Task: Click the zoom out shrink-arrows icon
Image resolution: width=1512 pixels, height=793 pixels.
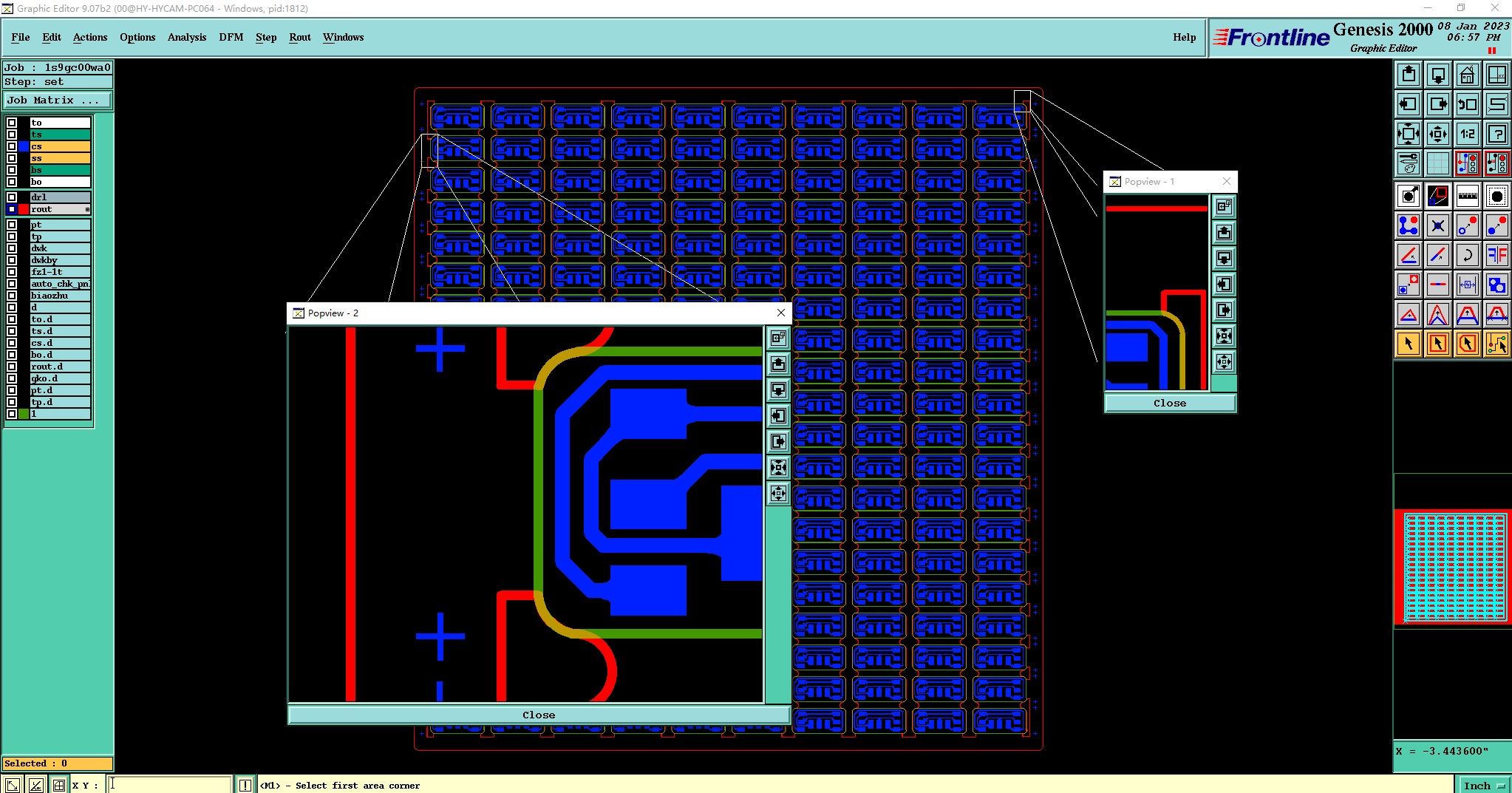Action: click(x=1438, y=134)
